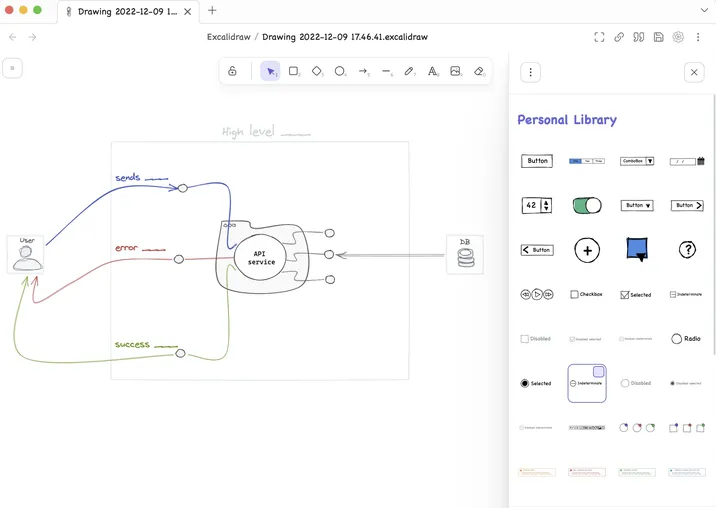Viewport: 716px width, 508px height.
Task: Select the Eraser tool
Action: 479,71
